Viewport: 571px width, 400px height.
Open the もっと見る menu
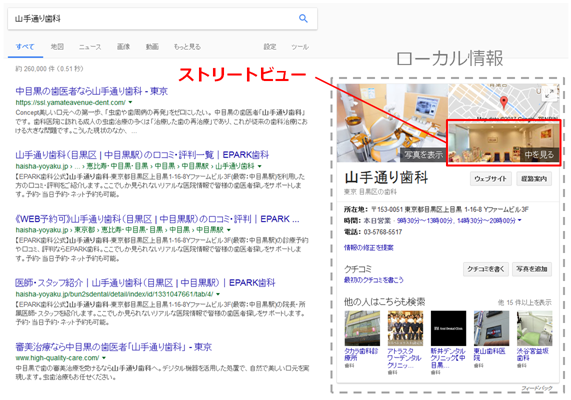(187, 47)
